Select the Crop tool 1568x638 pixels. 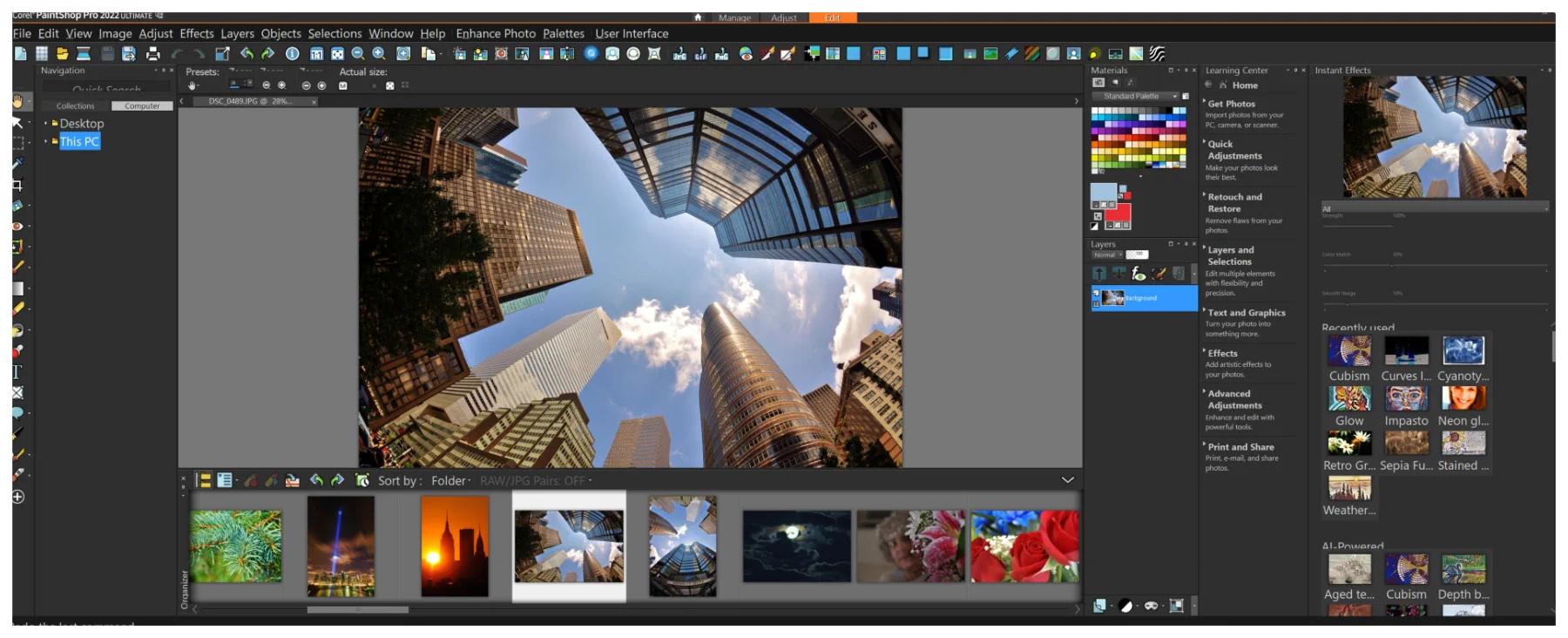17,185
